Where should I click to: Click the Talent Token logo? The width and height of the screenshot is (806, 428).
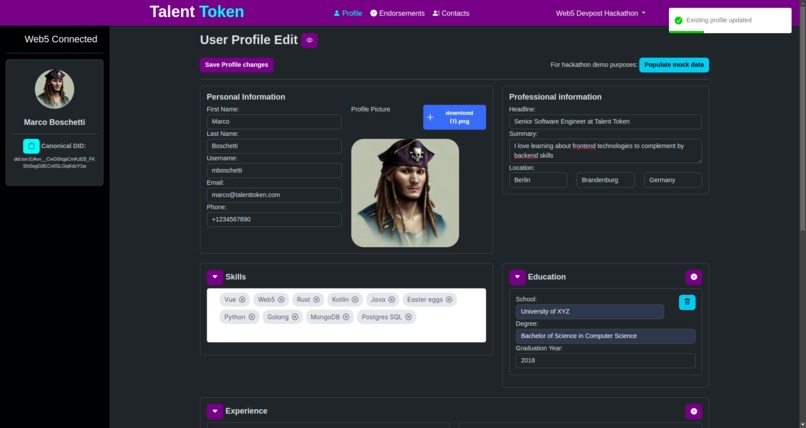(197, 12)
